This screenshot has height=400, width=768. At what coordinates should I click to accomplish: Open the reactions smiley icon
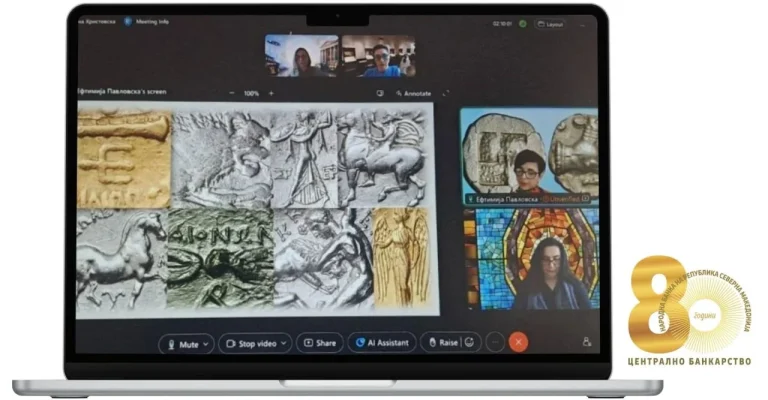(x=469, y=342)
